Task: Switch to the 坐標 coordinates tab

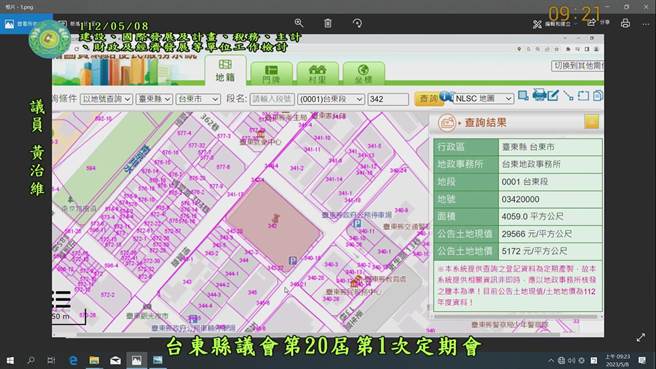Action: pyautogui.click(x=363, y=73)
